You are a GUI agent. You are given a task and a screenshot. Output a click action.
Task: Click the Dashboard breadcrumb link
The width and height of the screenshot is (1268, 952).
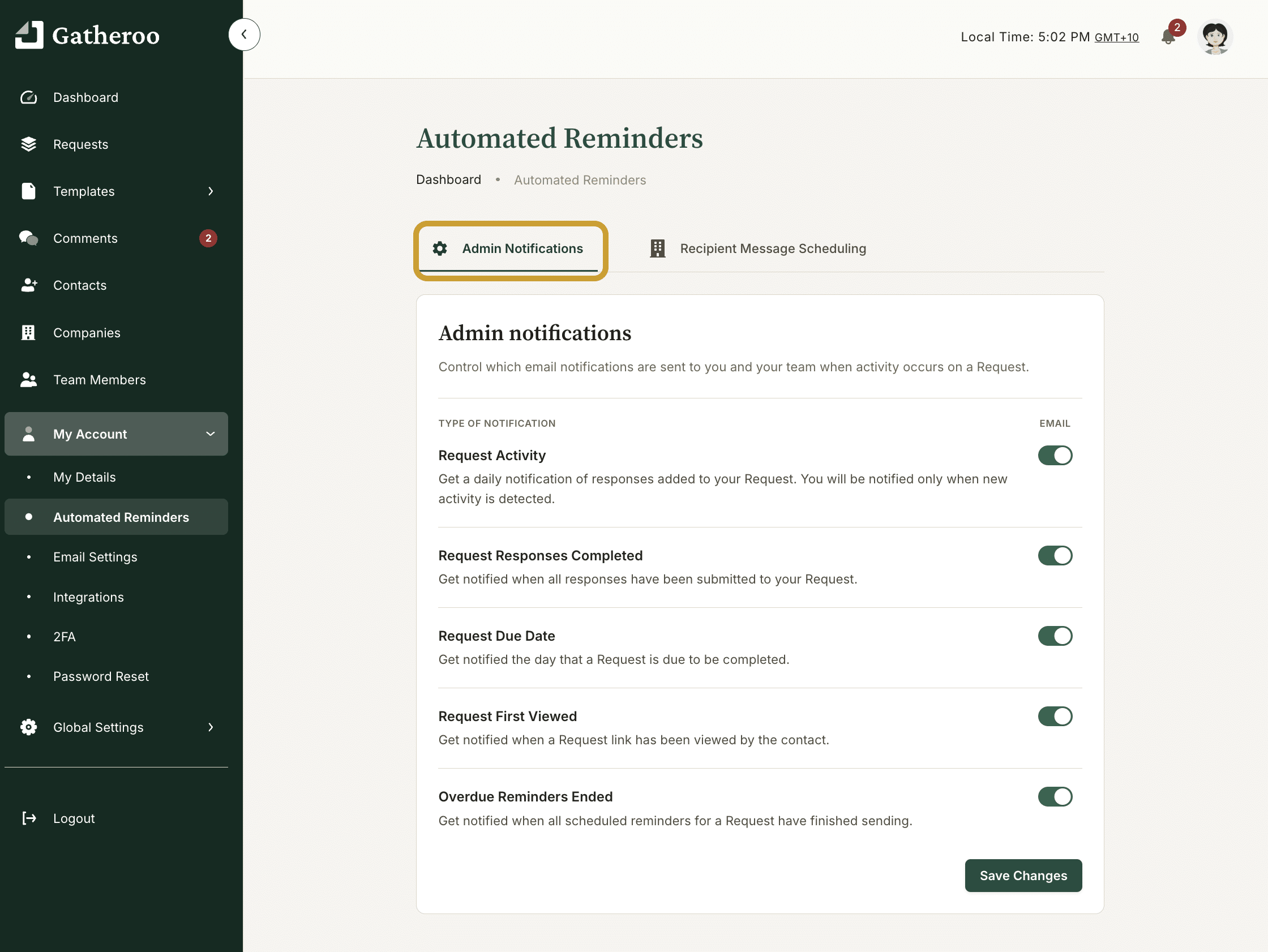pos(448,180)
